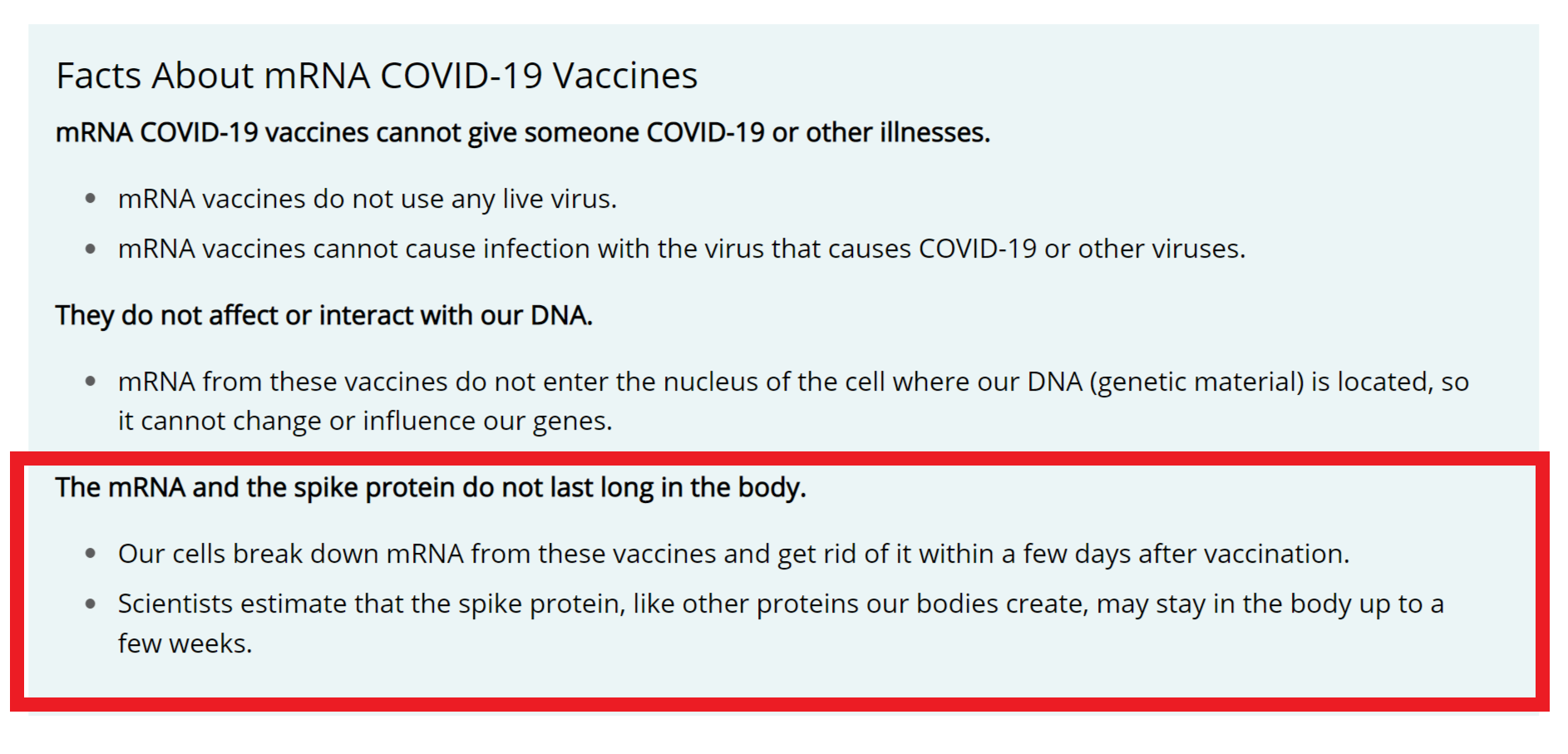Select the bold line about vaccines not giving COVID-19
Viewport: 1568px width, 754px height.
[x=523, y=133]
